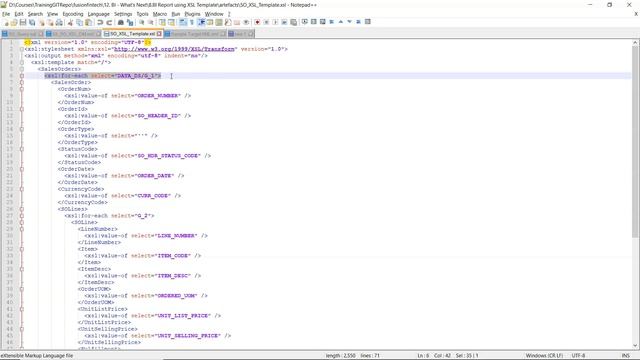Cut selection using scissors icon
640x360 pixels.
click(70, 22)
